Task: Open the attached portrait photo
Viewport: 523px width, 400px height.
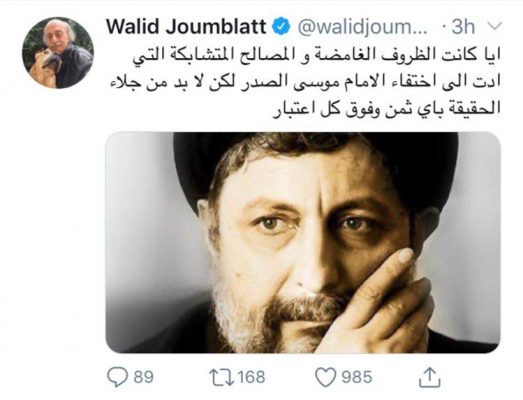Action: click(x=303, y=242)
